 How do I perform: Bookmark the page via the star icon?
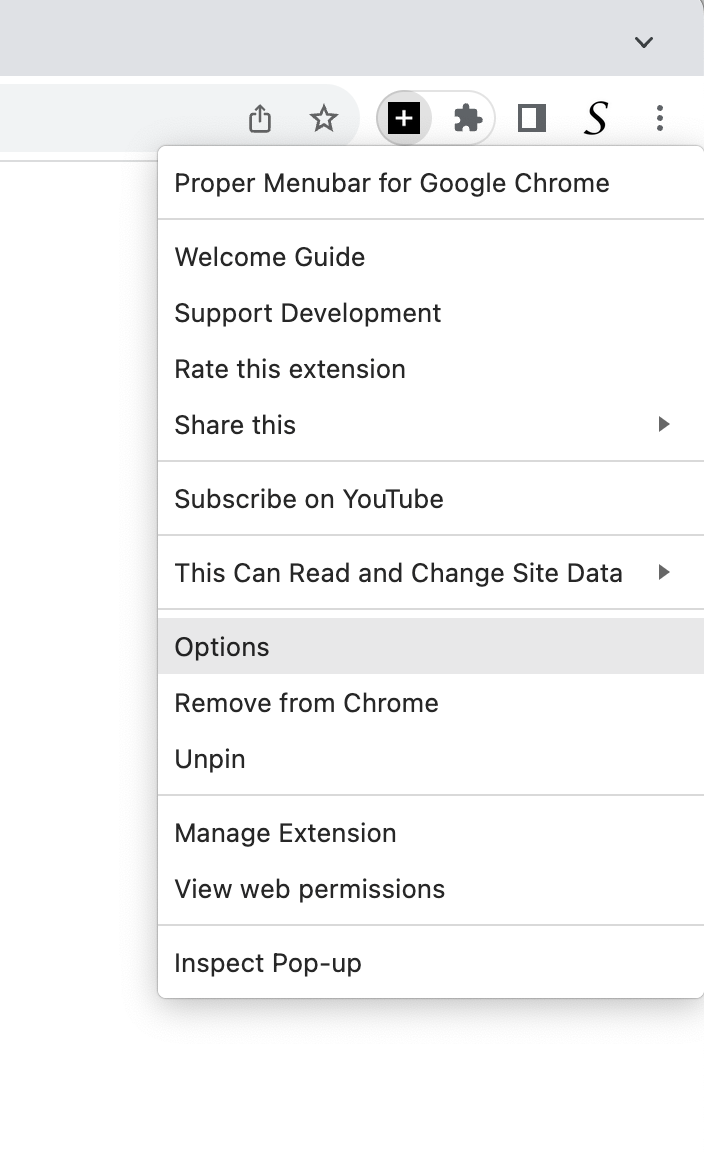point(325,118)
